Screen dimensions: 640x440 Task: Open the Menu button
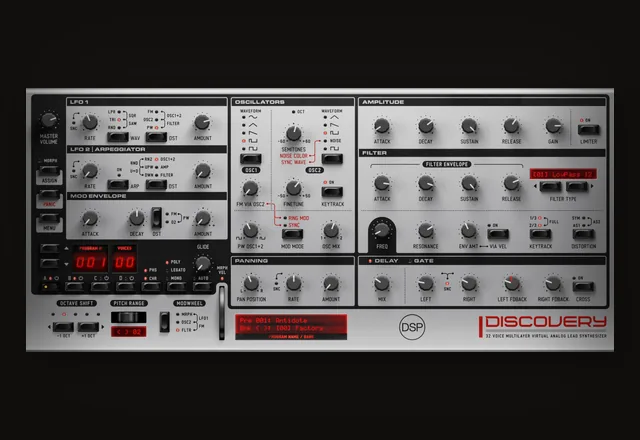click(x=49, y=218)
